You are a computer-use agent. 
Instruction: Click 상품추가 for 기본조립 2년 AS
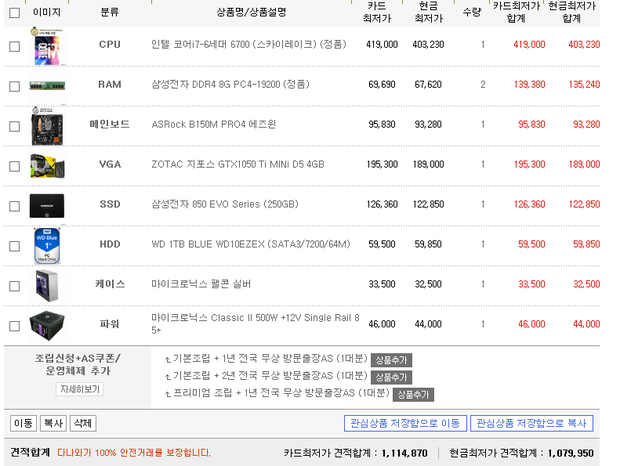pyautogui.click(x=391, y=377)
